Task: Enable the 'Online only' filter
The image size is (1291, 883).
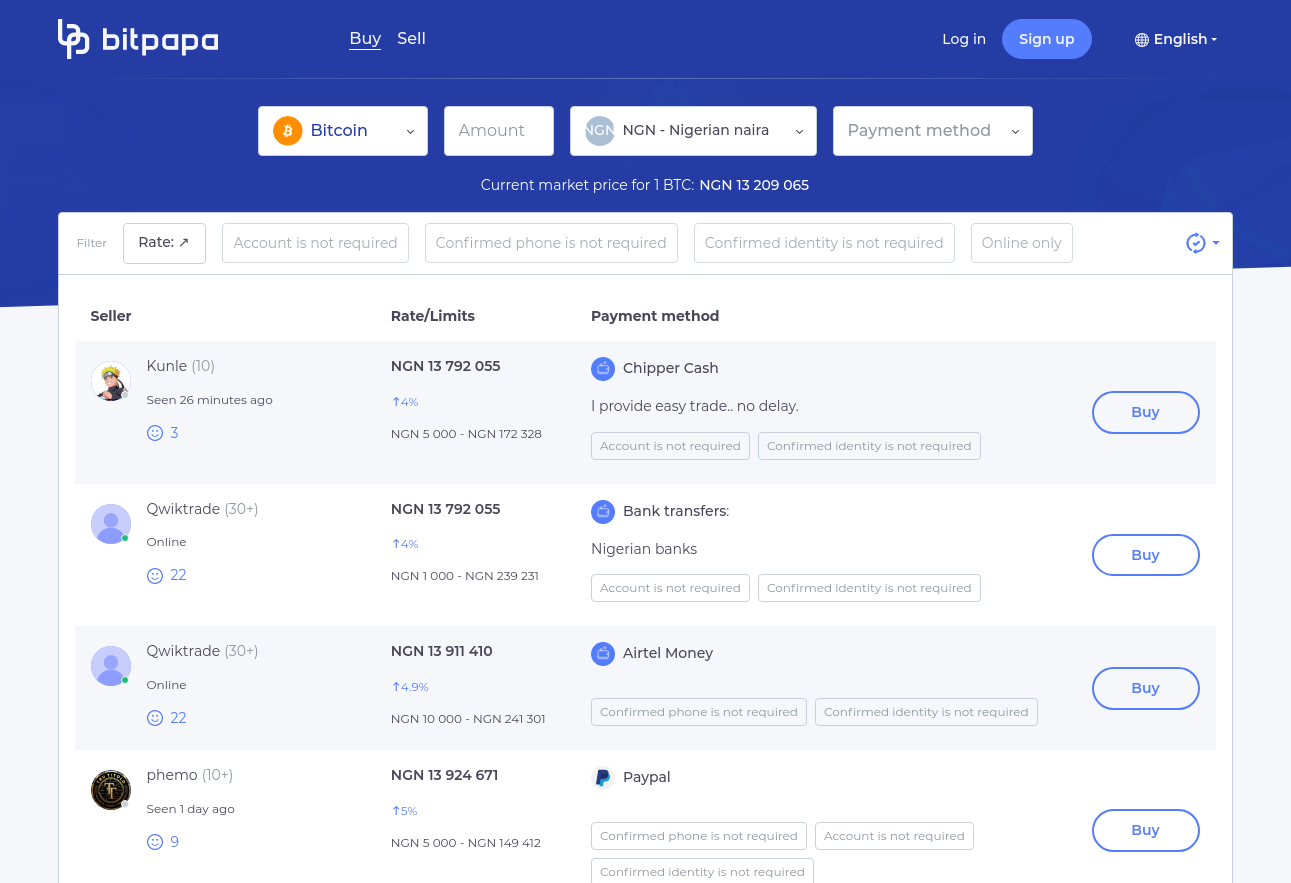Action: point(1022,243)
